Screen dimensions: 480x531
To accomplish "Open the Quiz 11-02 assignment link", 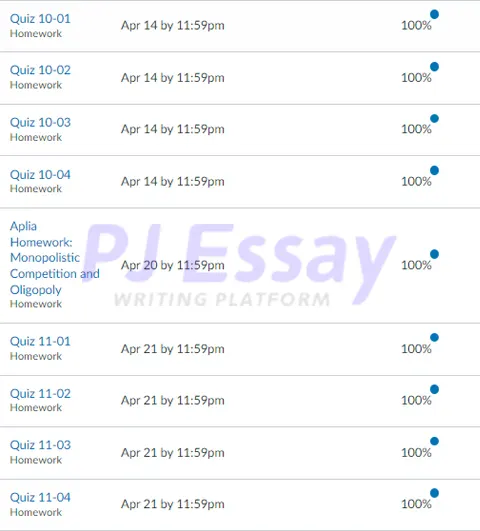I will pos(40,394).
